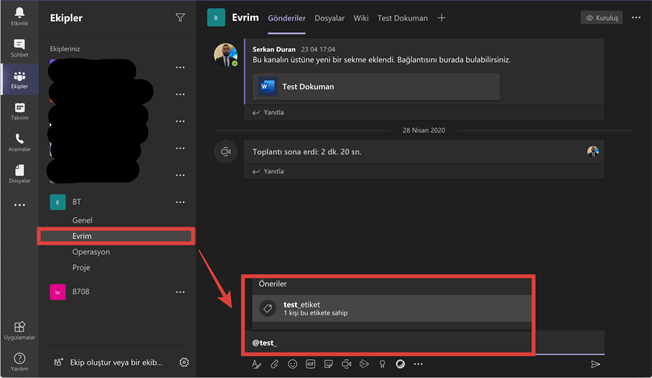This screenshot has height=378, width=652.
Task: Switch to the Gönderiler tab
Action: click(x=286, y=18)
